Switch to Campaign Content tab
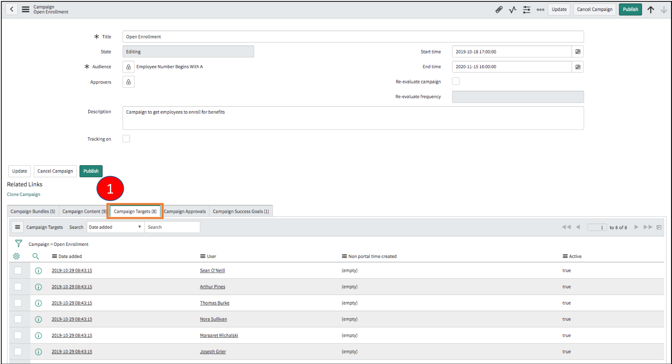This screenshot has height=364, width=672. click(x=84, y=211)
